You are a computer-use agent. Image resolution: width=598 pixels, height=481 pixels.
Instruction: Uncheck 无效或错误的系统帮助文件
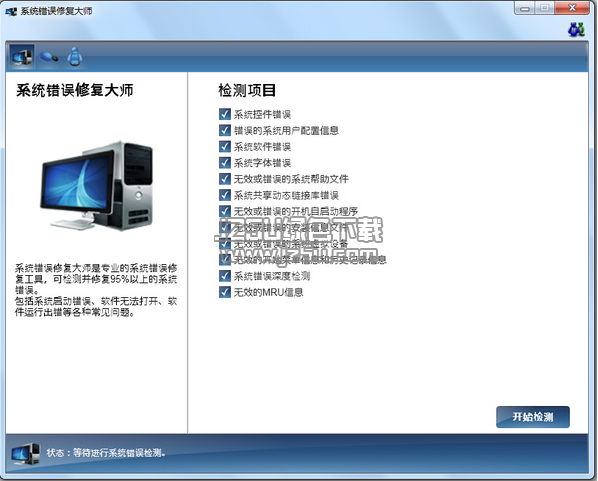click(x=225, y=179)
